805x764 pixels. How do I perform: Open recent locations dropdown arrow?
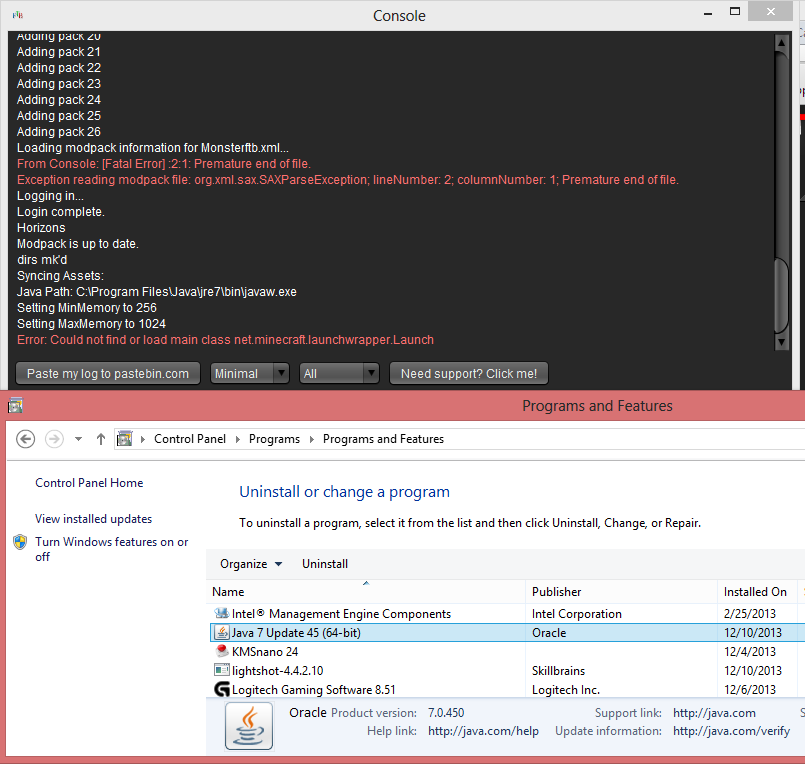tap(78, 439)
